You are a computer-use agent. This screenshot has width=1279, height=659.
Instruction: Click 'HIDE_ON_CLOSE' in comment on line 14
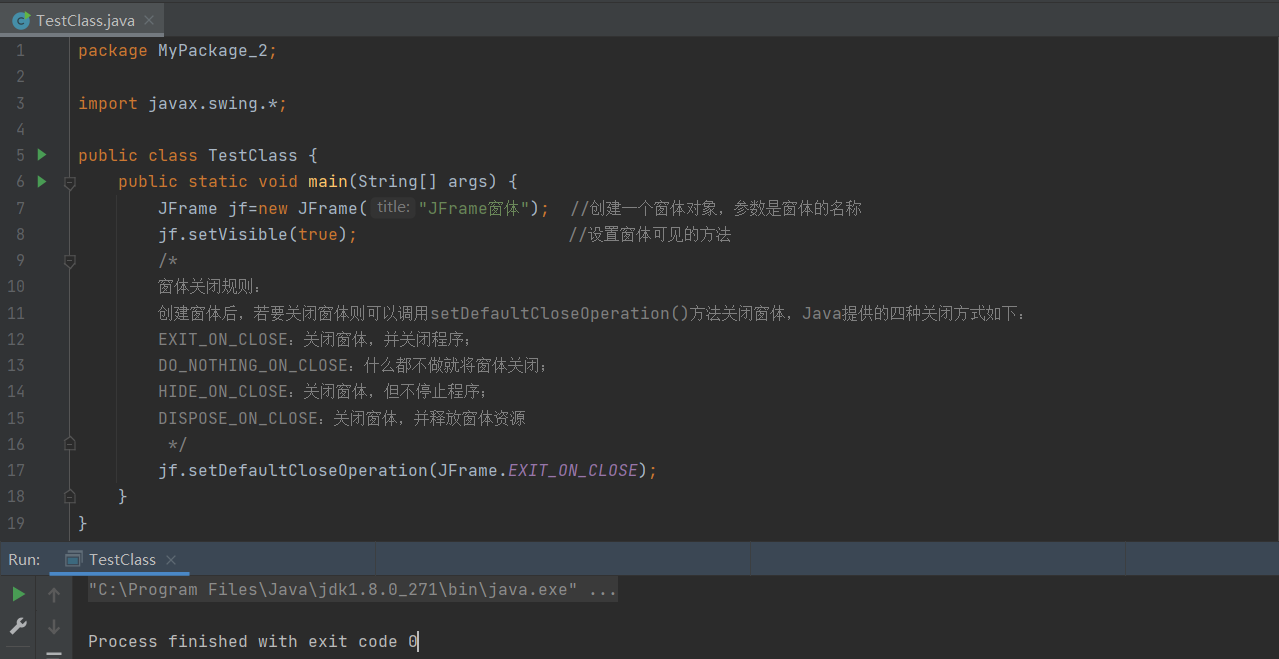[x=223, y=391]
